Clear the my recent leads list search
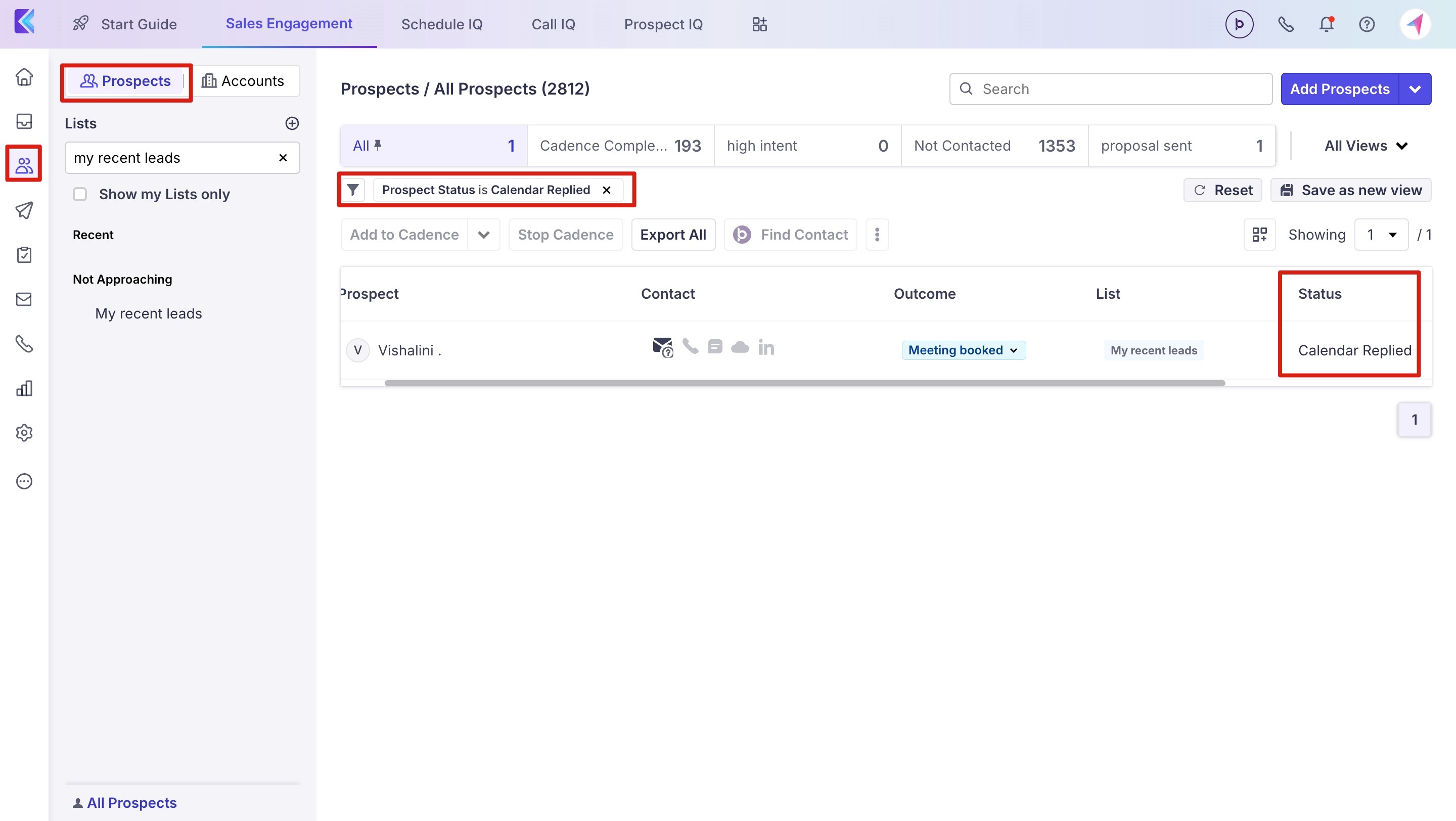 click(283, 158)
